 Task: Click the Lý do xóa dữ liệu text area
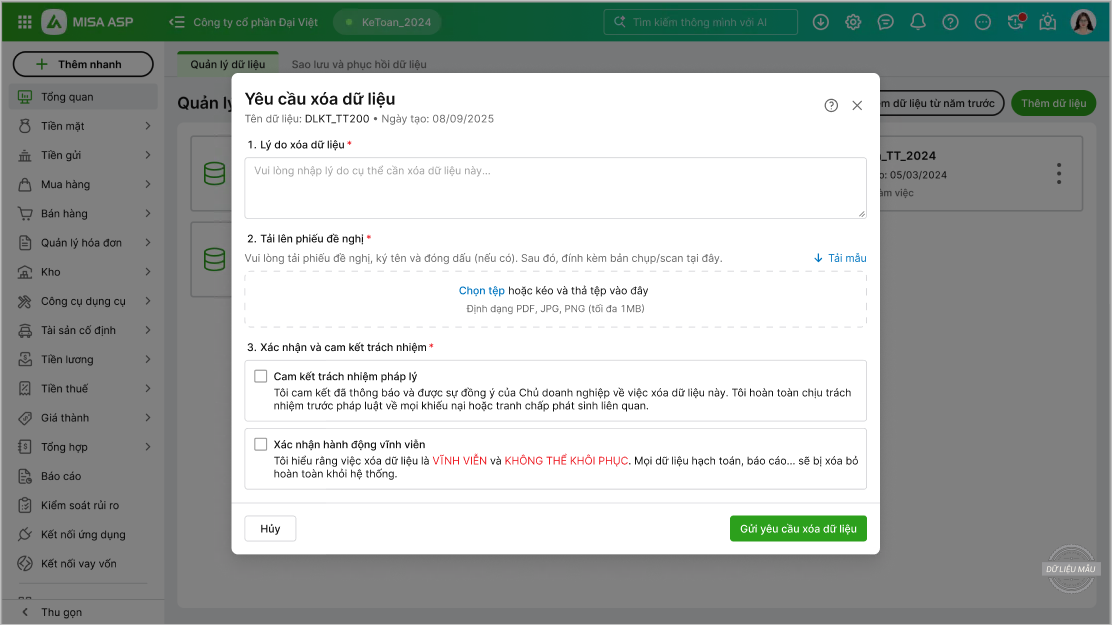[x=555, y=187]
